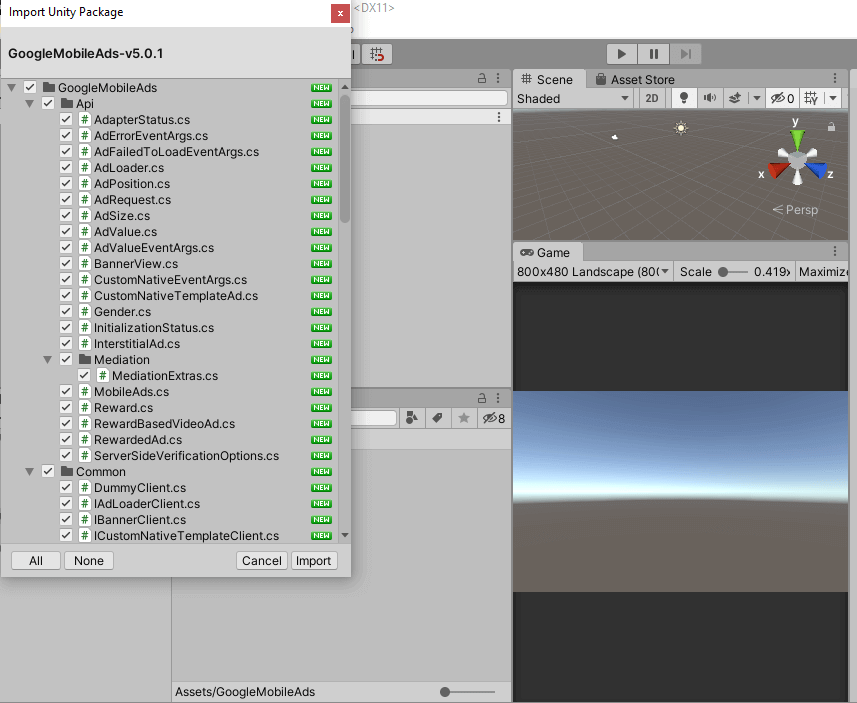Viewport: 857px width, 703px height.
Task: Click the Project panel lock icon
Action: 482,397
